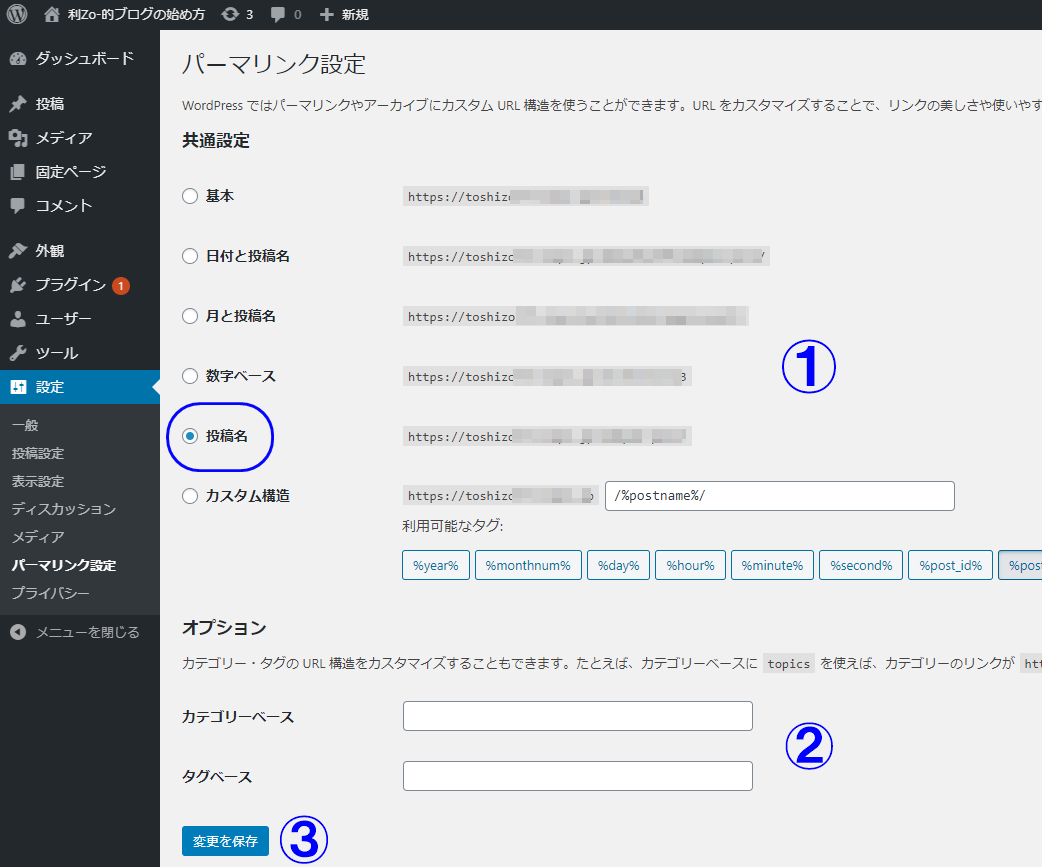Insert the %year% tag button
This screenshot has height=867, width=1042.
pyautogui.click(x=434, y=565)
